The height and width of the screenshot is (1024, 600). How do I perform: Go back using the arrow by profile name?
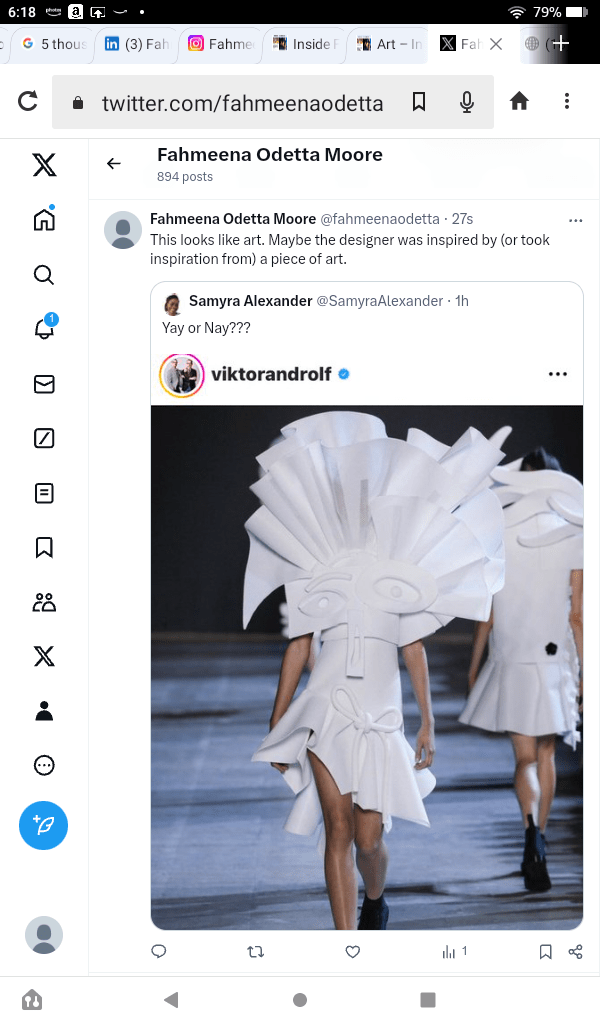(x=114, y=164)
